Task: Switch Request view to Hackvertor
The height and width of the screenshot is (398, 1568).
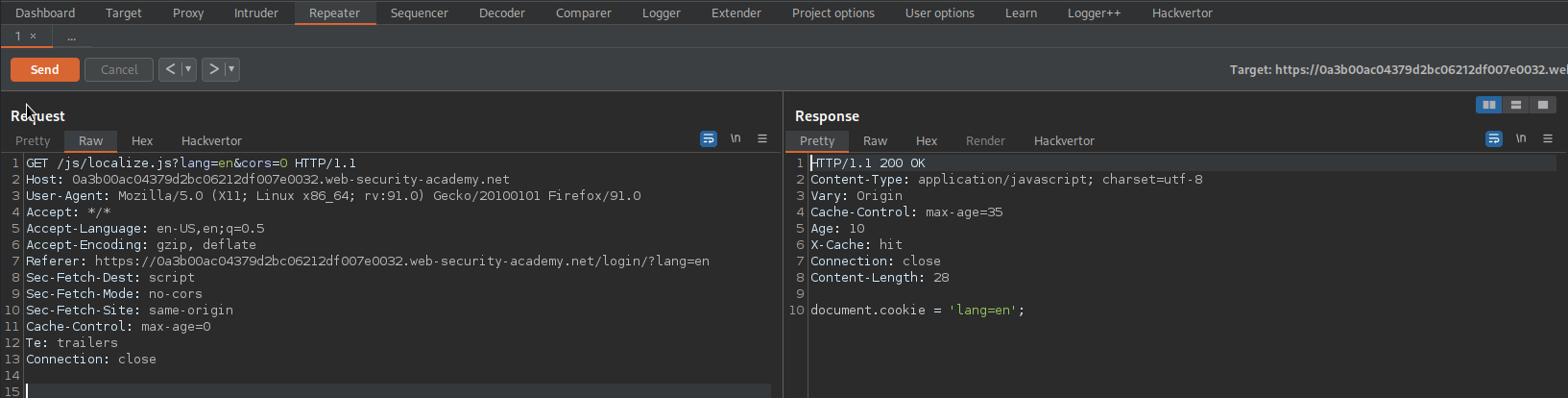Action: [x=211, y=140]
